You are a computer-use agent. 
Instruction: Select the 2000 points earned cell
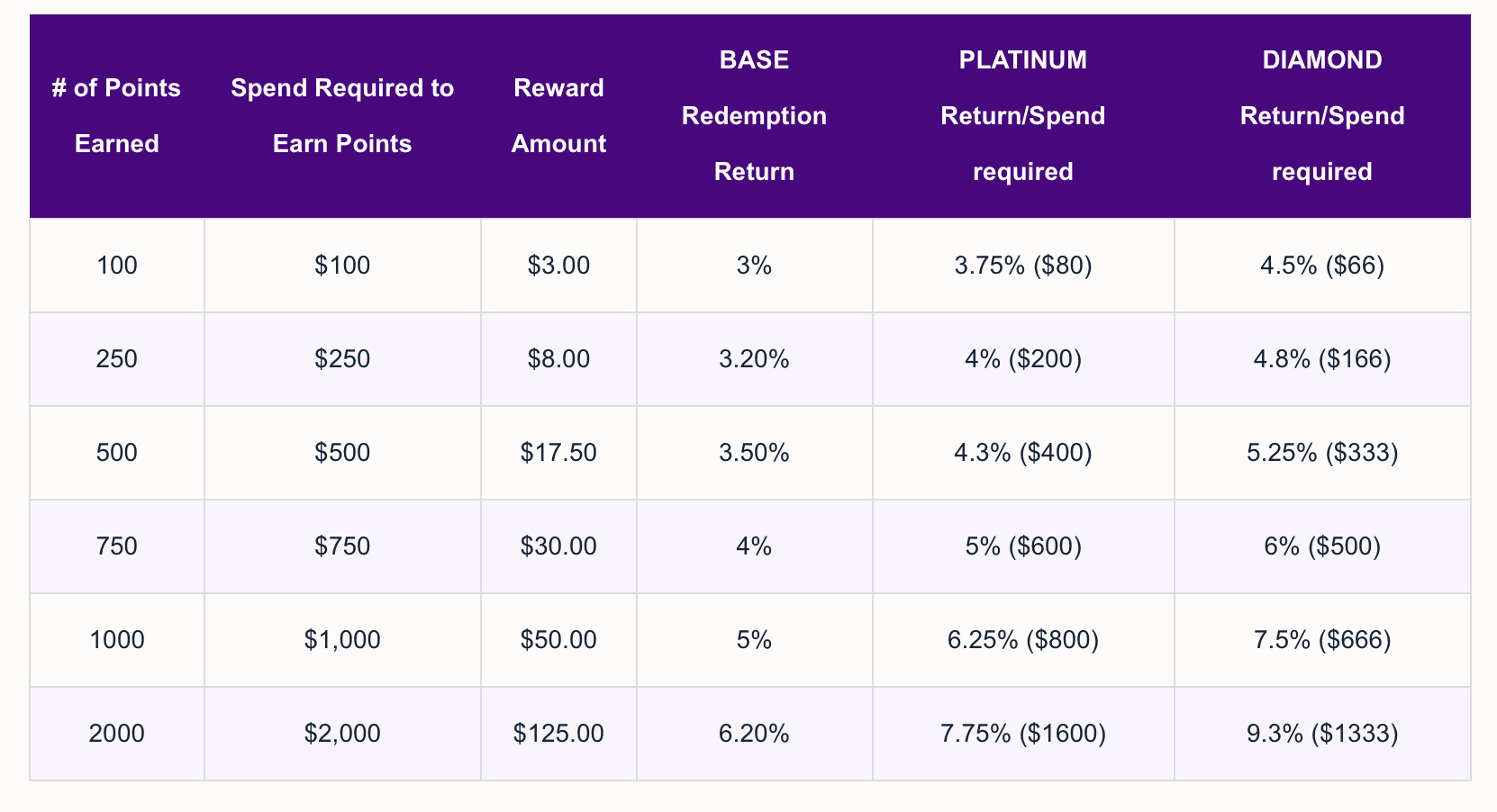pyautogui.click(x=117, y=734)
